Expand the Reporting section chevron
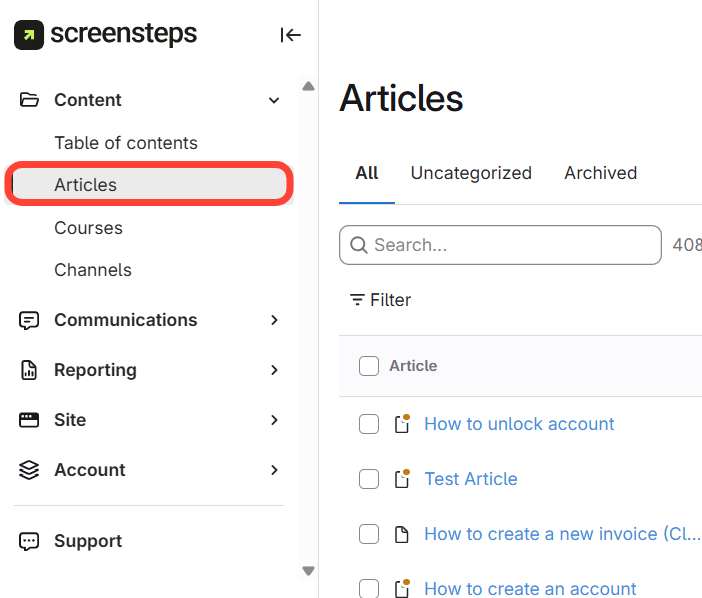 coord(274,370)
